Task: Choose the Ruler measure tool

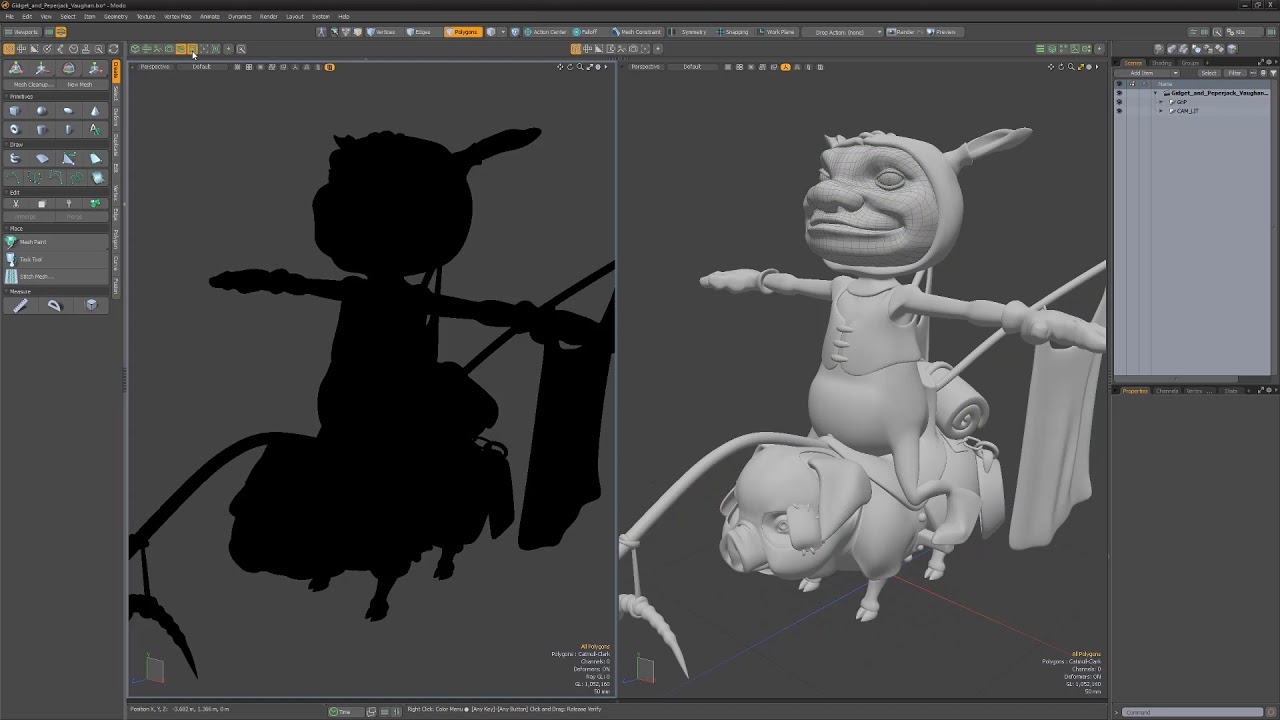Action: [19, 306]
